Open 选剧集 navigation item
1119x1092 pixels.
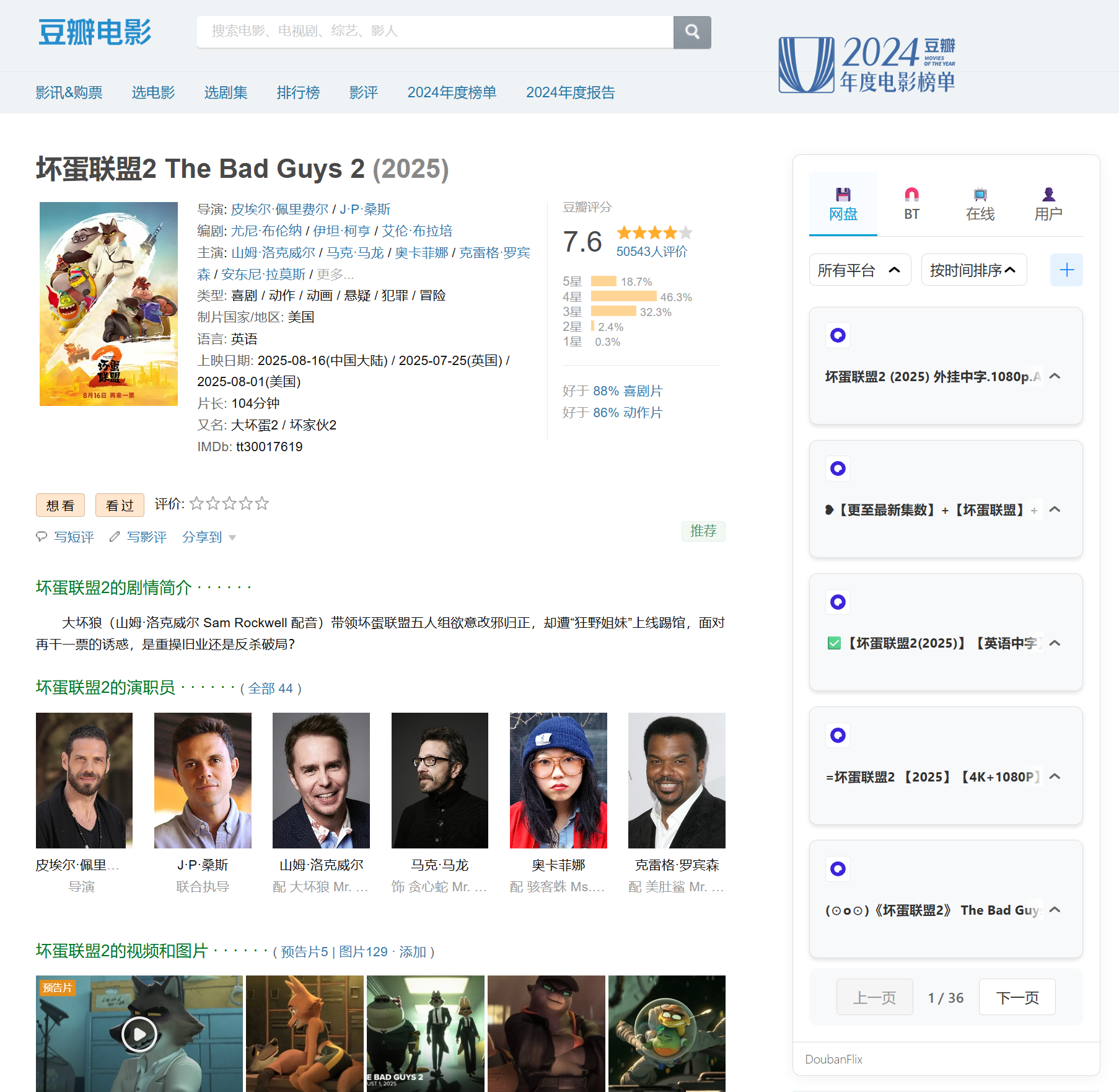[x=226, y=92]
